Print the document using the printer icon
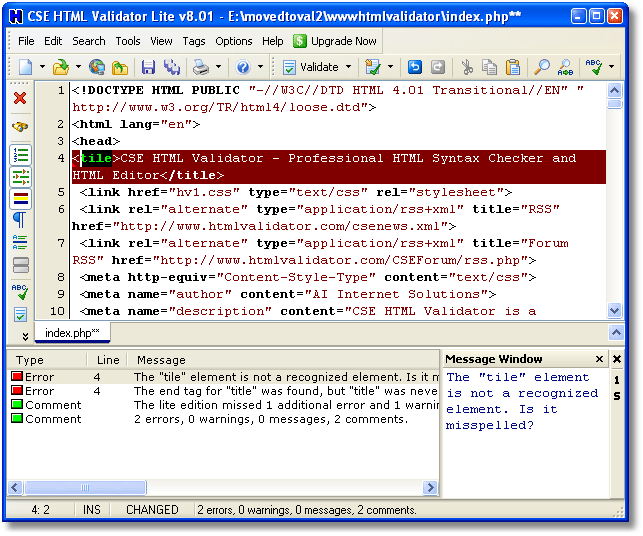 tap(201, 67)
